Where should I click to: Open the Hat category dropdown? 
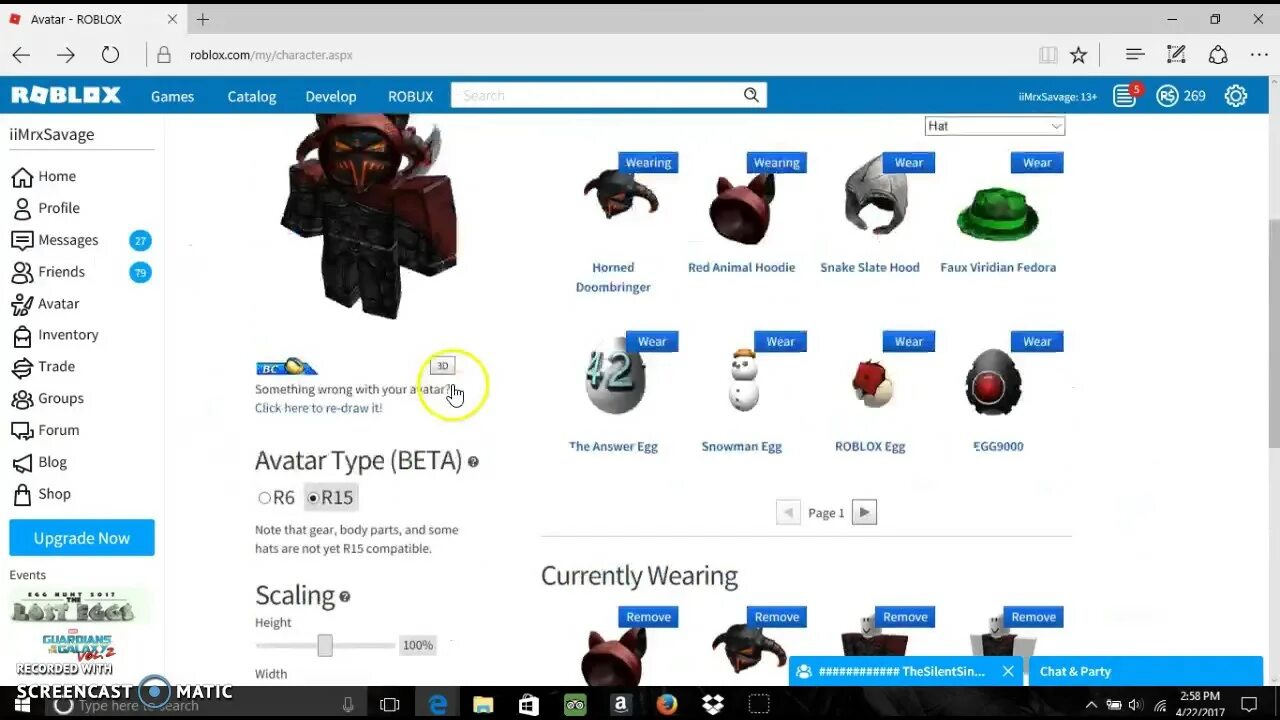(x=994, y=126)
